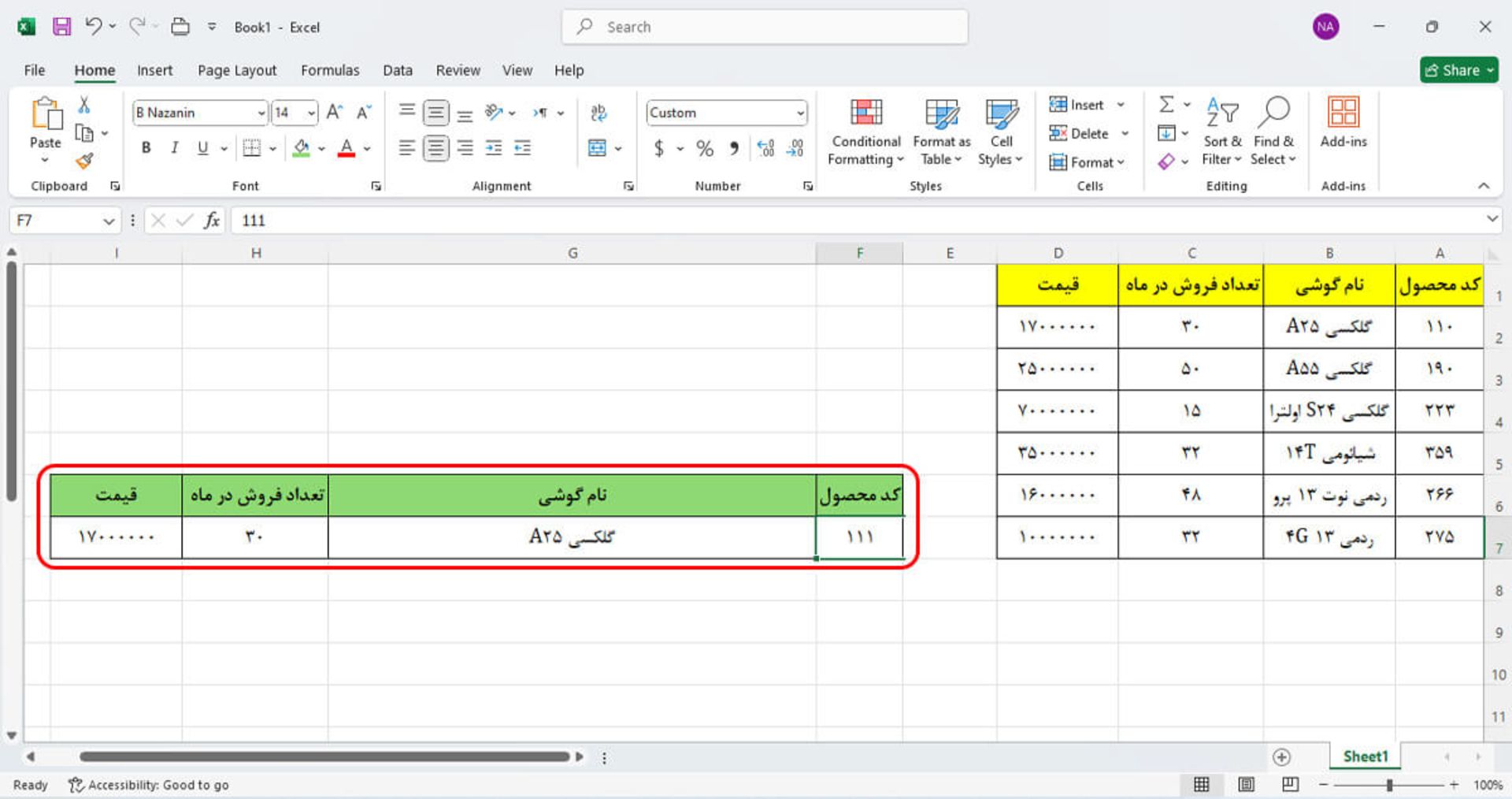
Task: Click the Format cells button
Action: pos(1087,162)
